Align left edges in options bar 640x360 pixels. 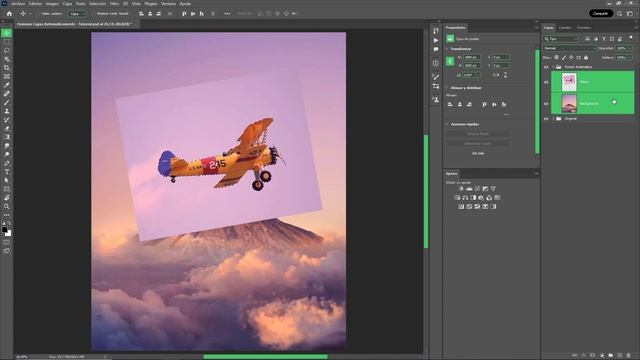pyautogui.click(x=142, y=13)
